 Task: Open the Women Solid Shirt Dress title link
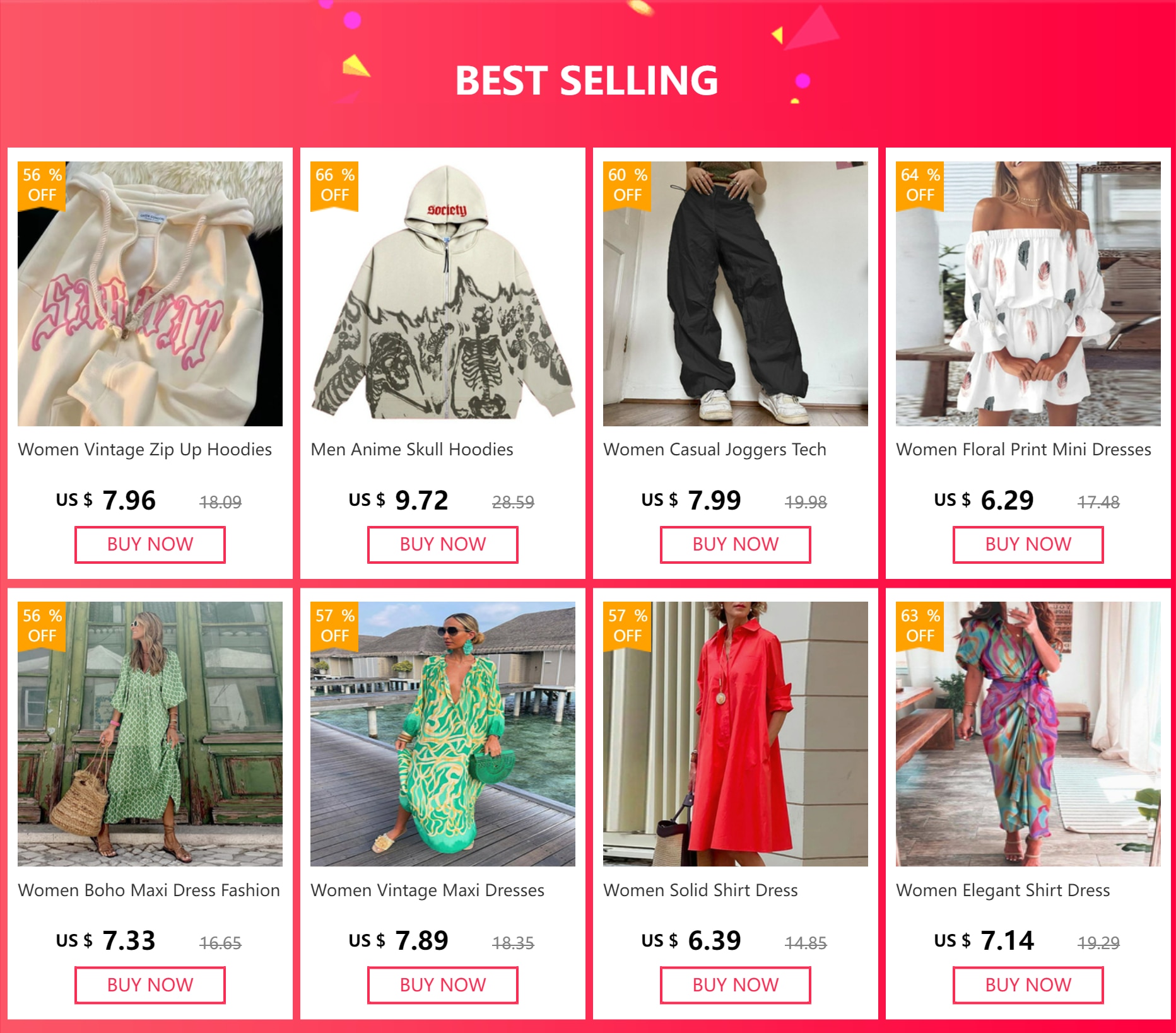[700, 890]
